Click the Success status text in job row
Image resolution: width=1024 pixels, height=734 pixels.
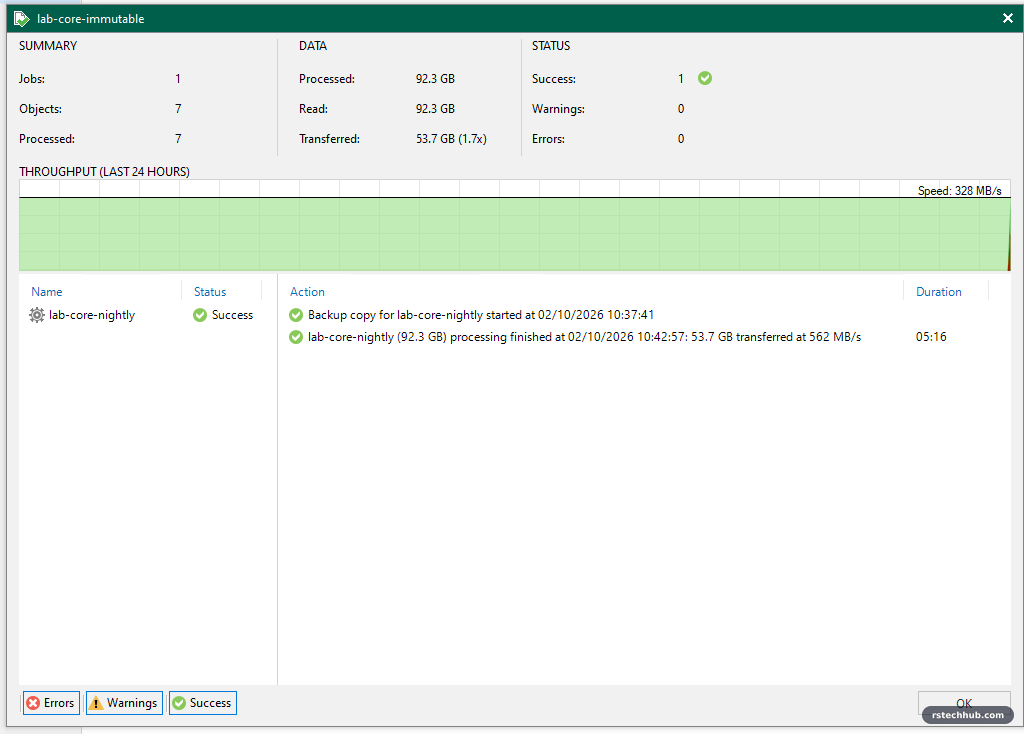tap(232, 315)
